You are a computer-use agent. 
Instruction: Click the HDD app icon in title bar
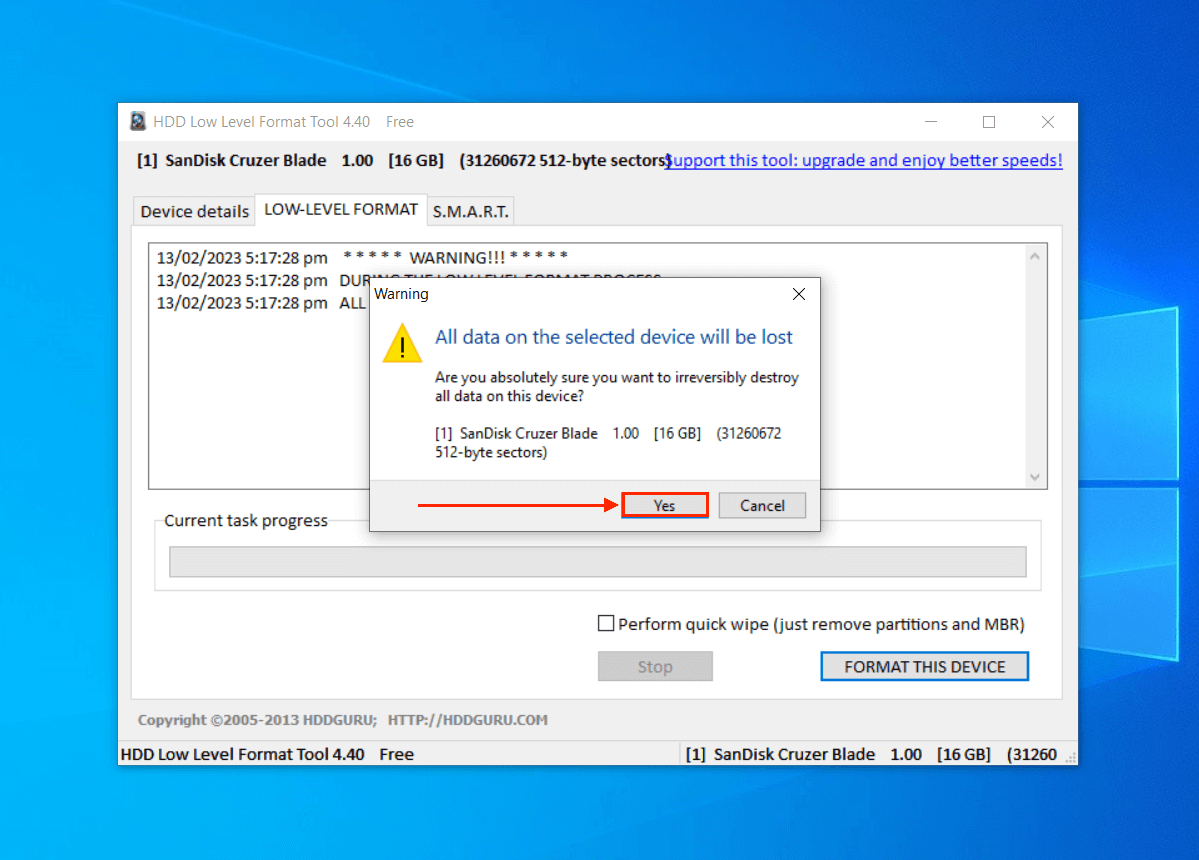138,122
